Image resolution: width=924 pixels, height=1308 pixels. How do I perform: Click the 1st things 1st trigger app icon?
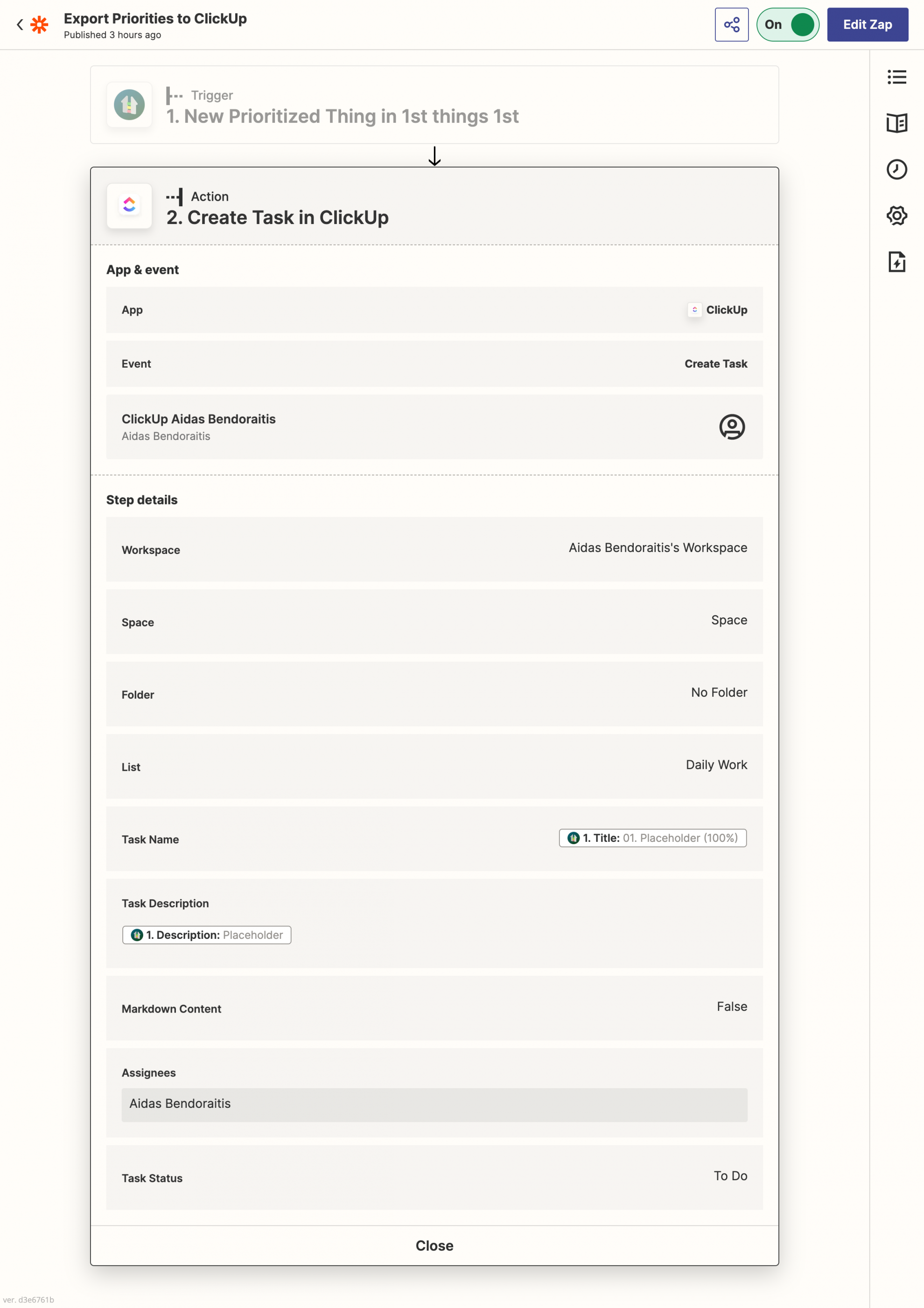(130, 105)
